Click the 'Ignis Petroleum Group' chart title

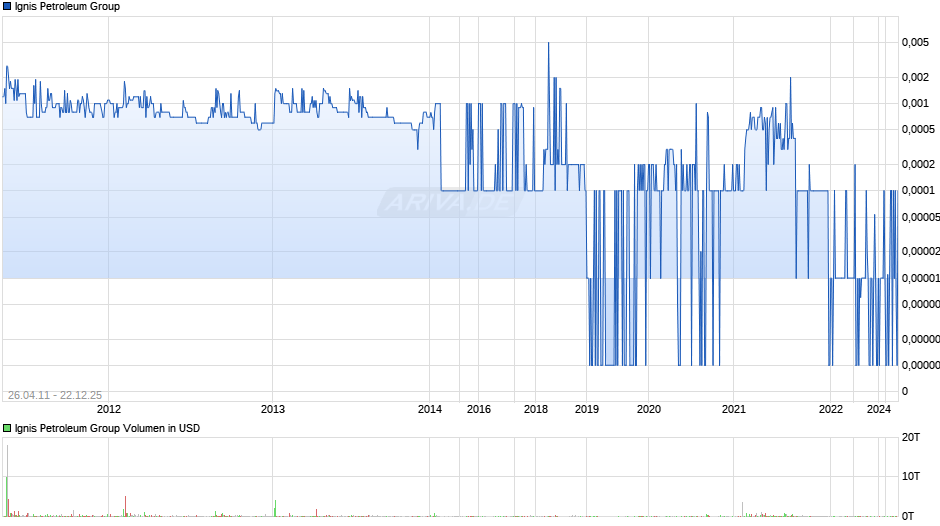click(x=67, y=7)
